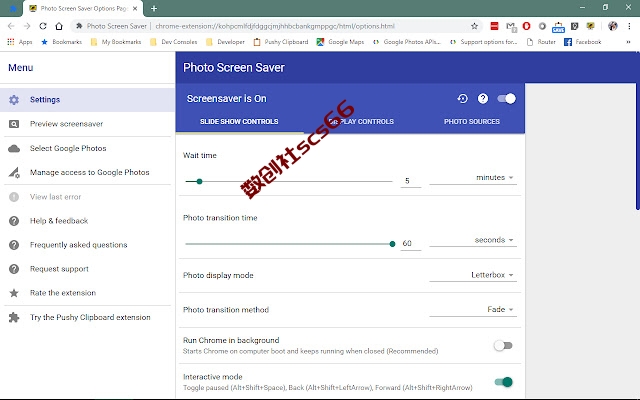
Task: Open Frequently asked questions
Action: 87,245
